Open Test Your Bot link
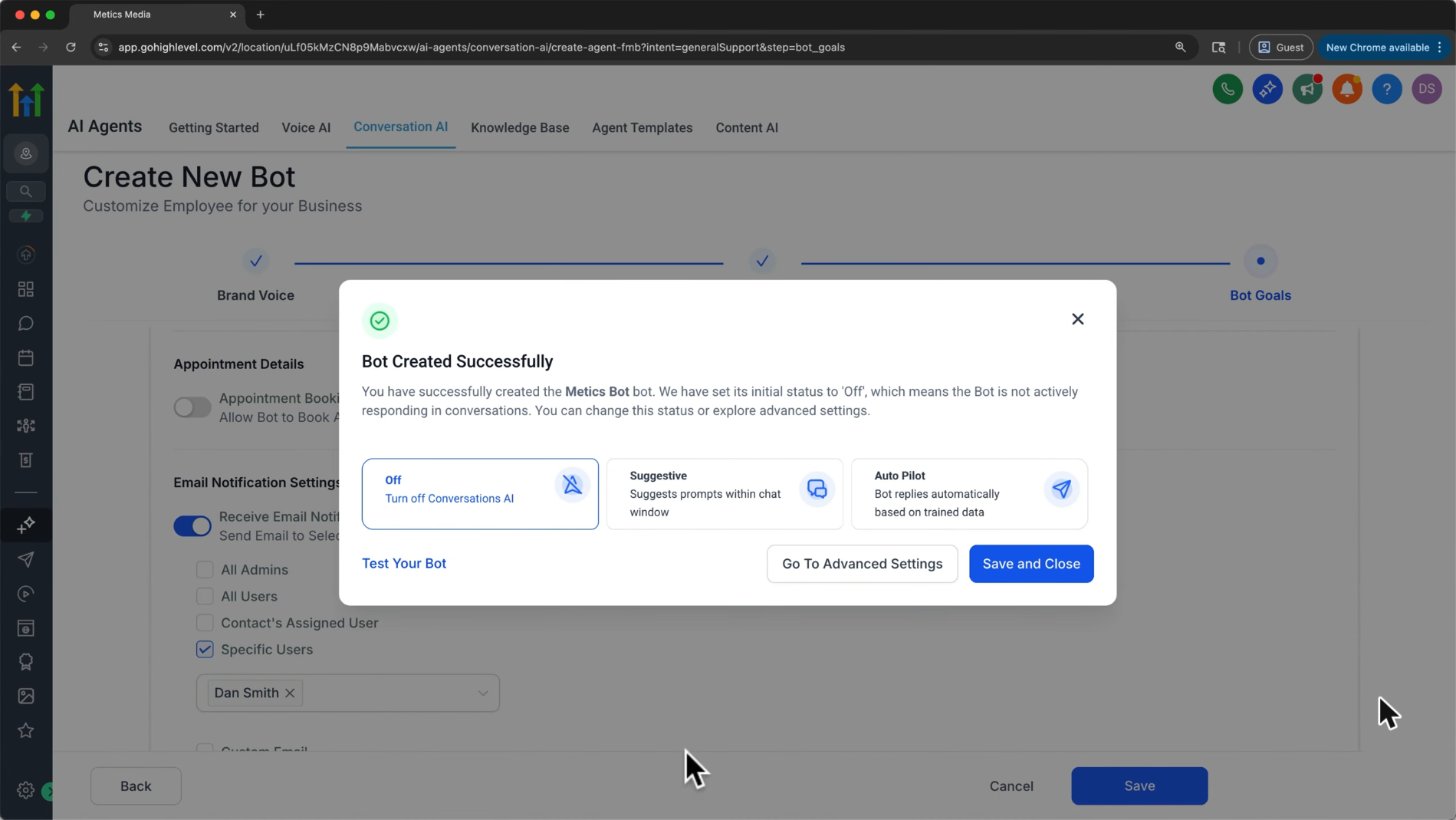This screenshot has width=1456, height=820. 404,563
